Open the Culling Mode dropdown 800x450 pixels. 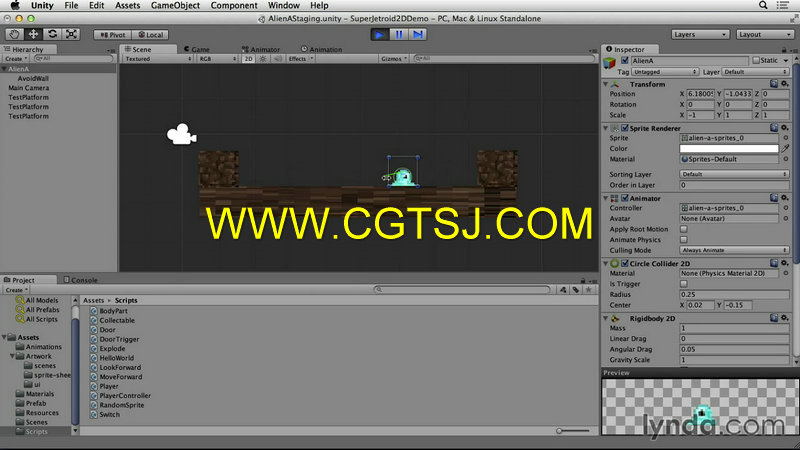click(x=734, y=250)
